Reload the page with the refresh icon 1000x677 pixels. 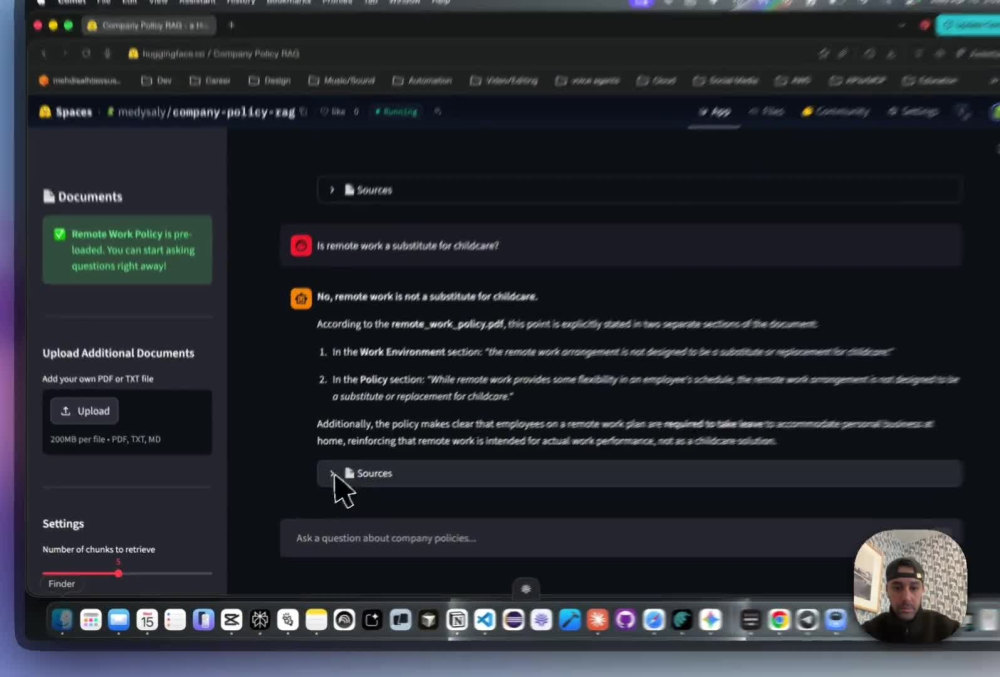pos(86,54)
